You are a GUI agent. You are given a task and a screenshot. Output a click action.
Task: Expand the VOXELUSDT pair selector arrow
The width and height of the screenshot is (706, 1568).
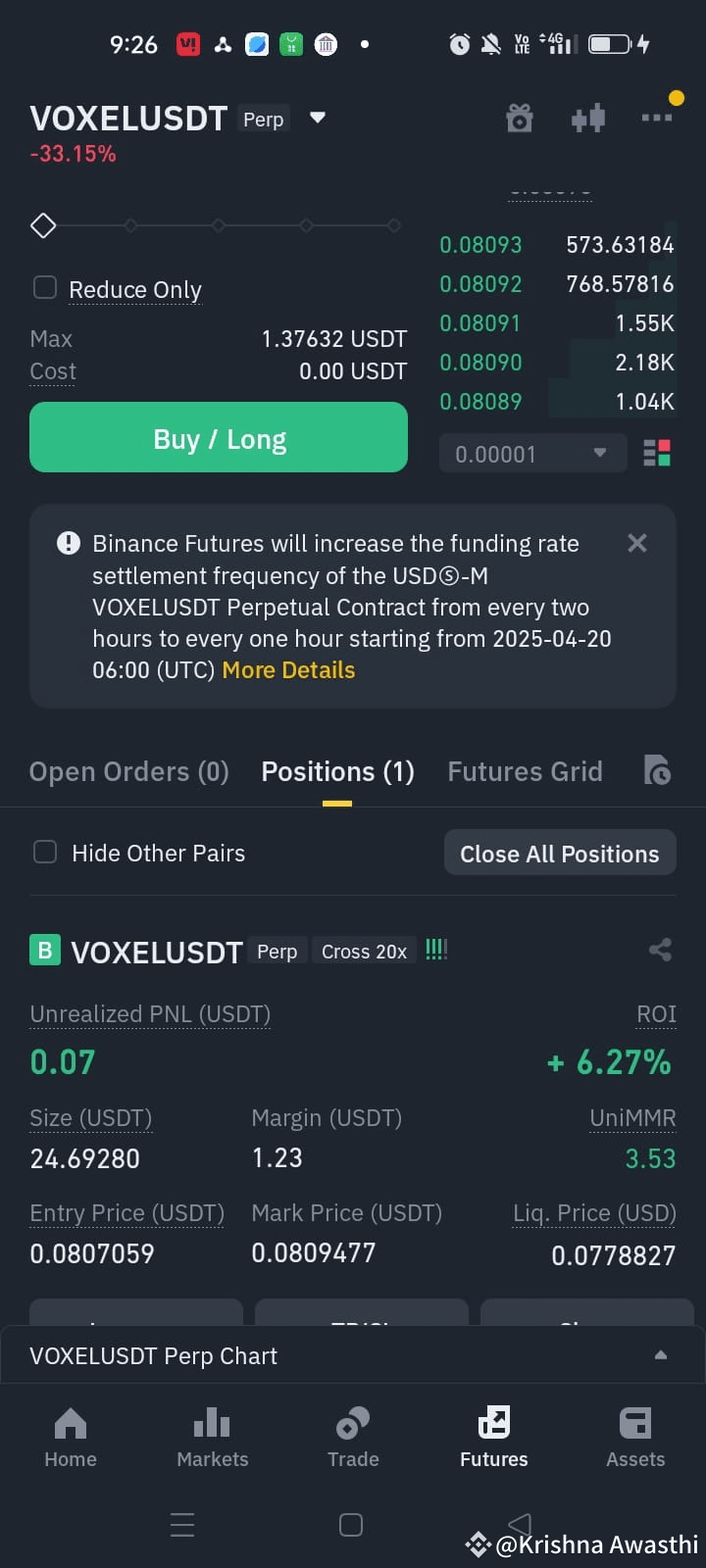coord(317,118)
